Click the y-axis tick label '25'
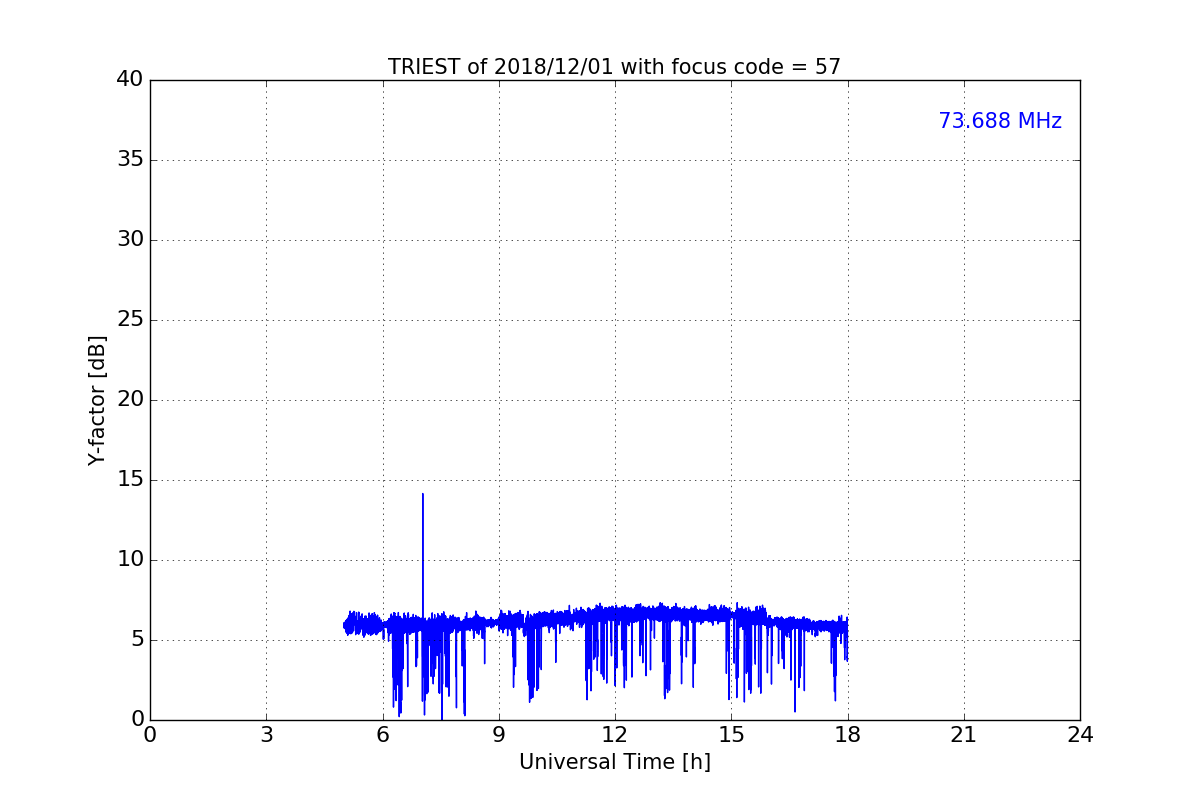The width and height of the screenshot is (1200, 800). click(x=130, y=320)
